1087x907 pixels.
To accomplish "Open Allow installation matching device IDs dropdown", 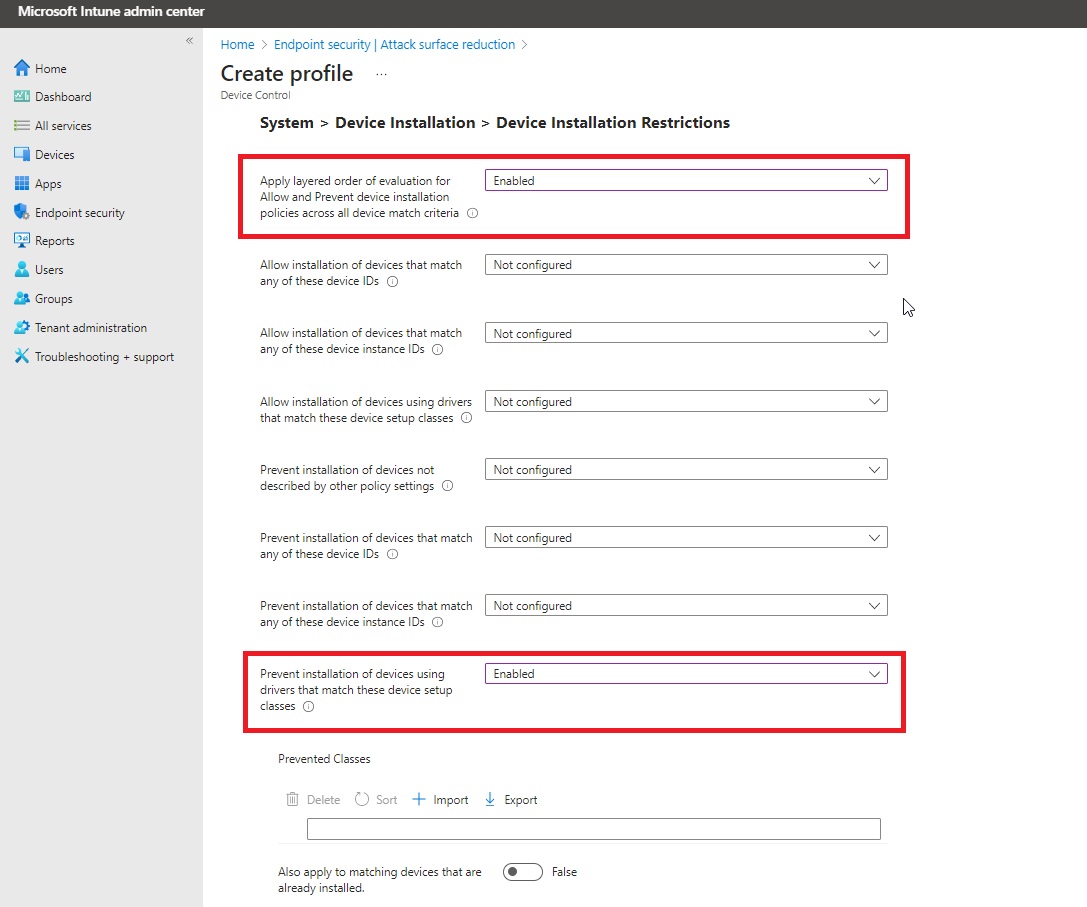I will tap(686, 265).
